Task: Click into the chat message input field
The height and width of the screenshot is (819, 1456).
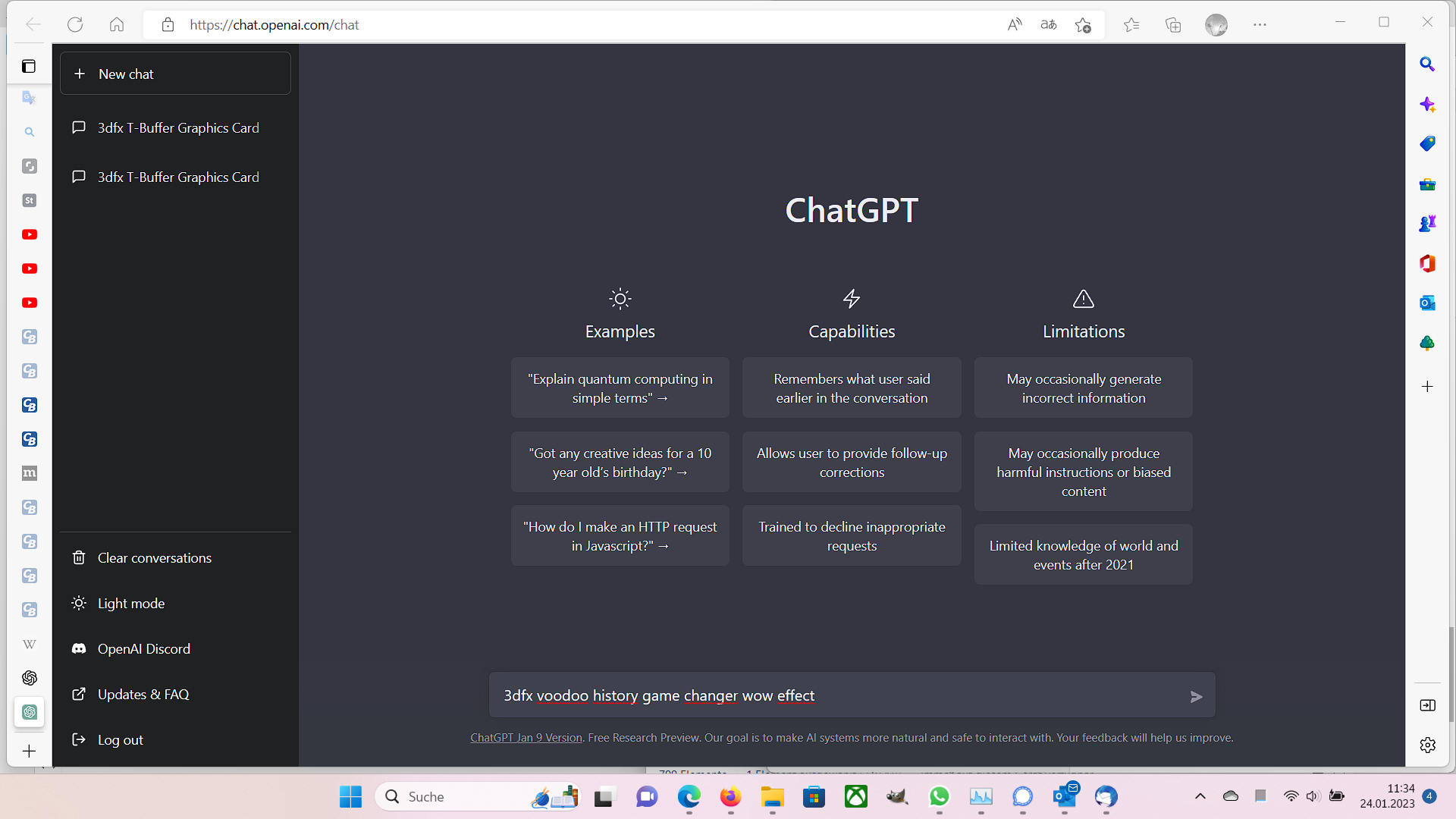Action: click(834, 696)
